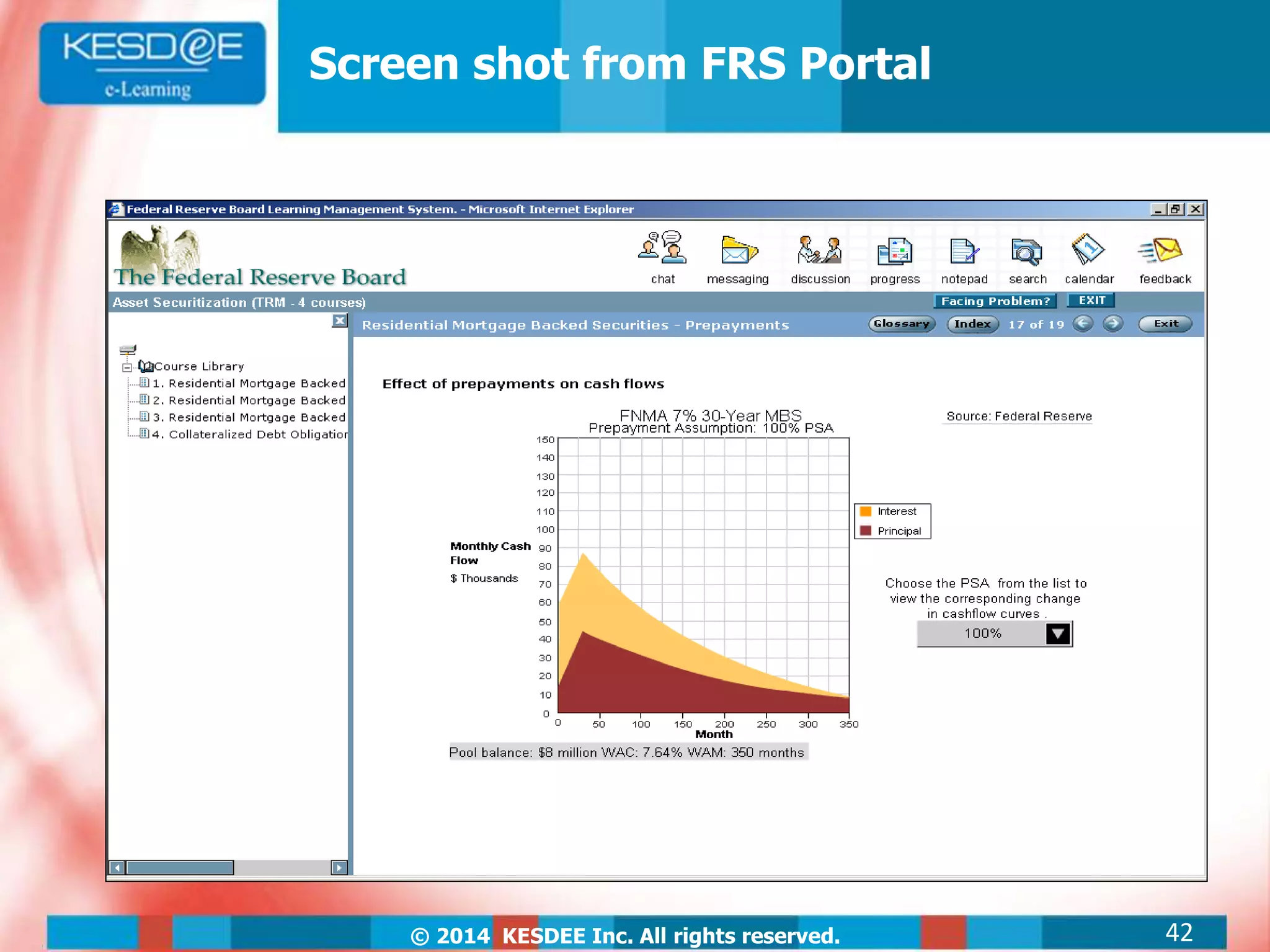Click the Interest orange legend swatch
This screenshot has width=1270, height=952.
(866, 511)
